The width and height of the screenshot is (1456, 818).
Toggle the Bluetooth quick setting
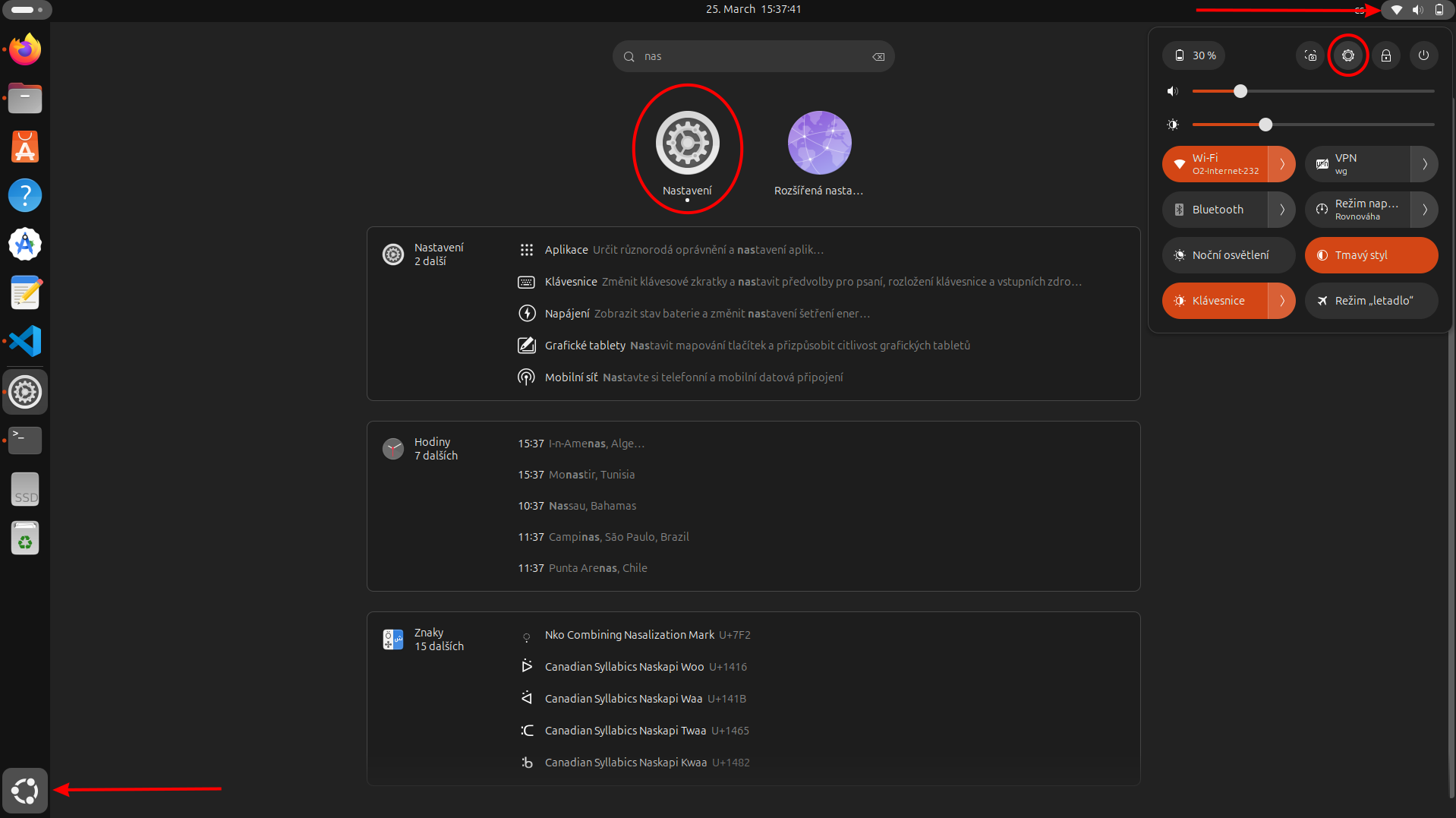(x=1215, y=210)
